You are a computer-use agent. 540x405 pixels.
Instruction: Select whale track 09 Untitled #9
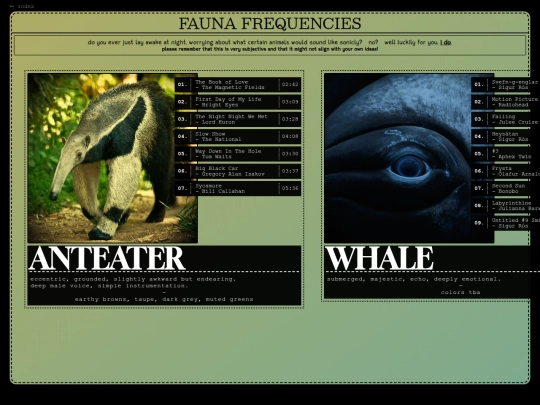point(506,223)
